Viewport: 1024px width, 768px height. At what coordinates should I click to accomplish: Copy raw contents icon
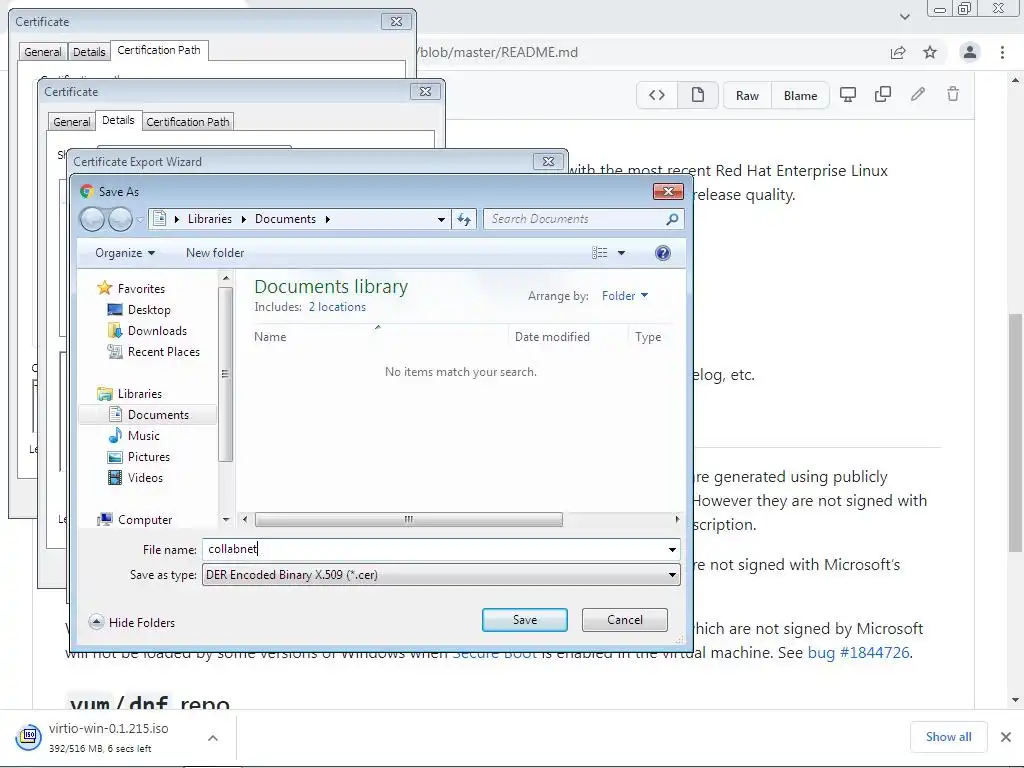[883, 95]
